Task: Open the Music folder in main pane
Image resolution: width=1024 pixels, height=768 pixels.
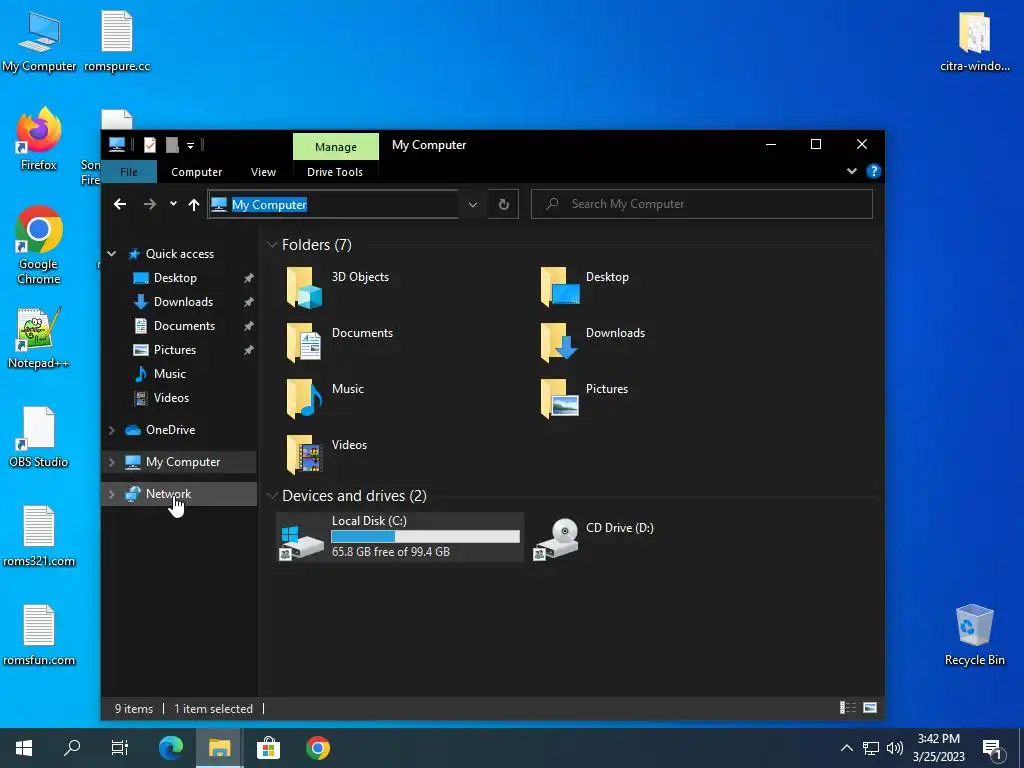Action: click(304, 398)
